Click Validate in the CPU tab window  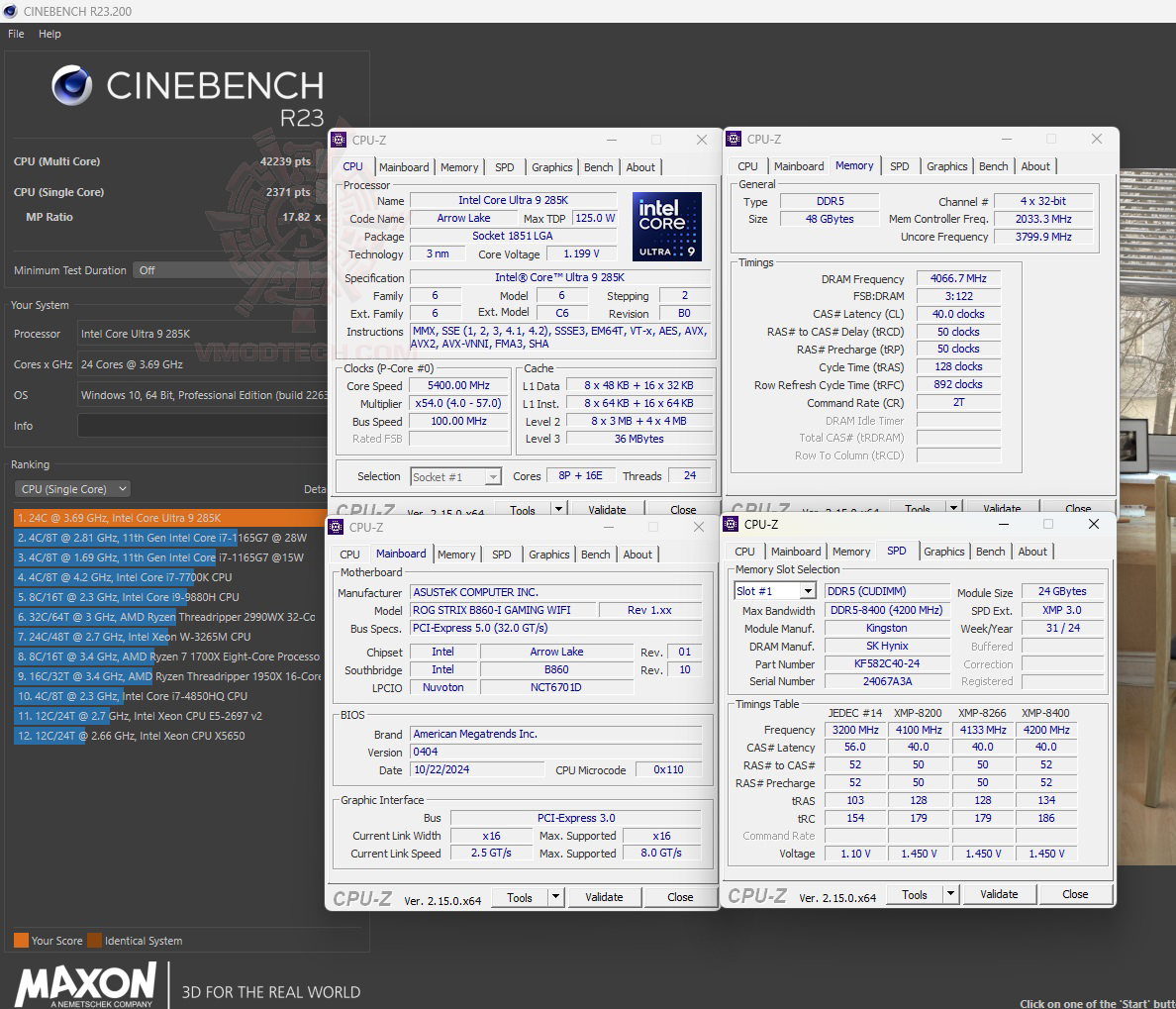[x=607, y=509]
